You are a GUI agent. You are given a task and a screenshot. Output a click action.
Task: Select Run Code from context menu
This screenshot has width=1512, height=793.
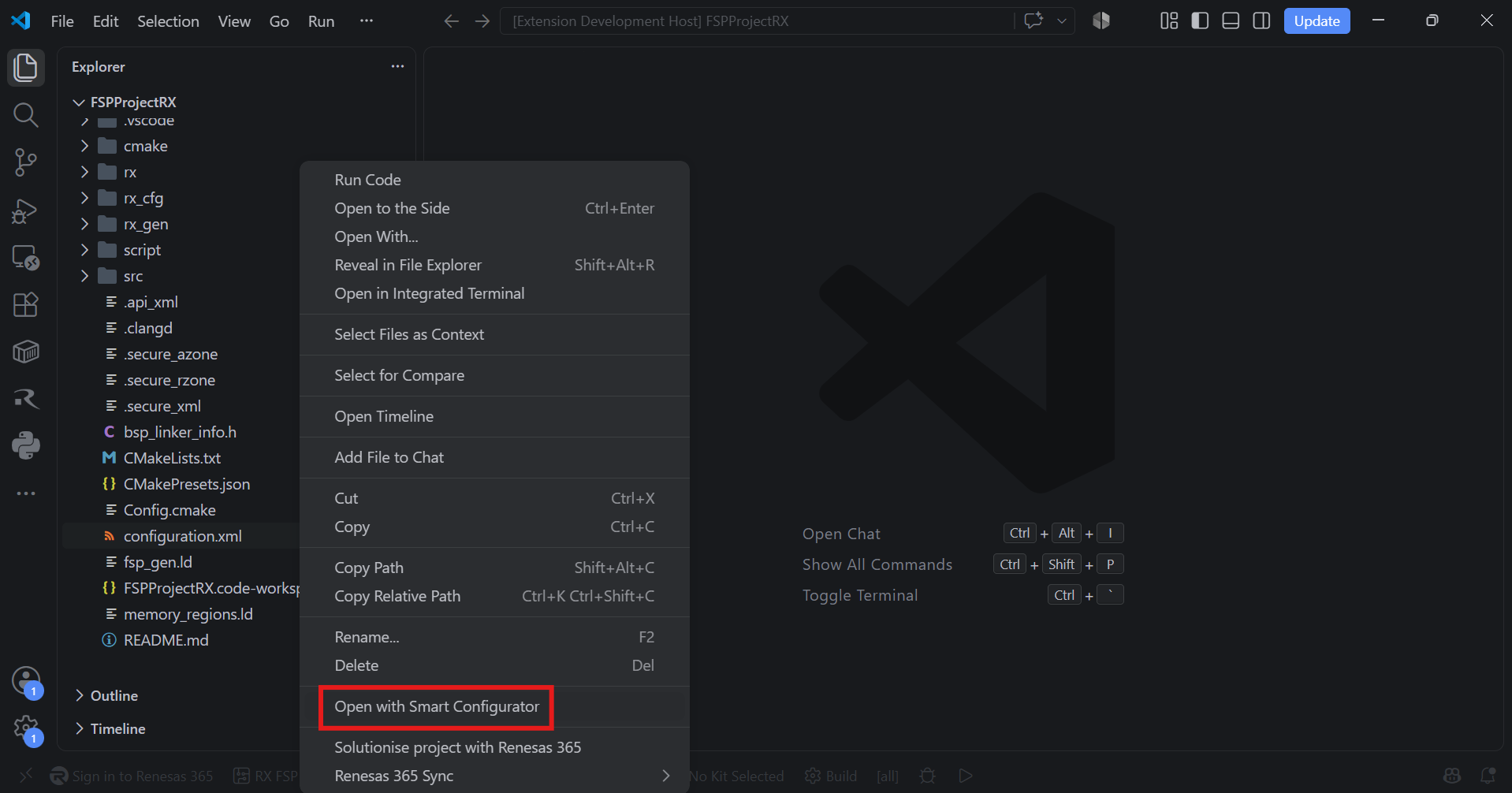click(494, 180)
